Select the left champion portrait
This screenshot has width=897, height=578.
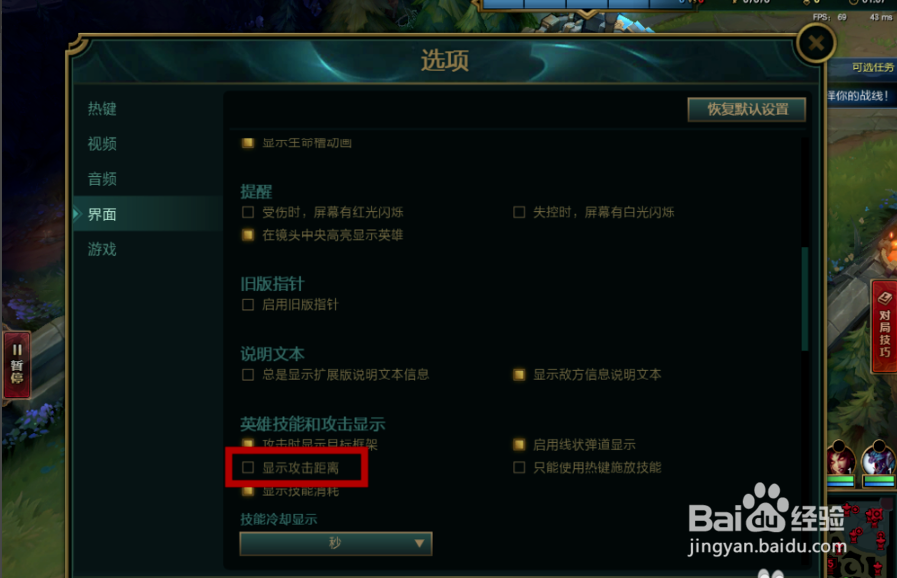tap(841, 462)
